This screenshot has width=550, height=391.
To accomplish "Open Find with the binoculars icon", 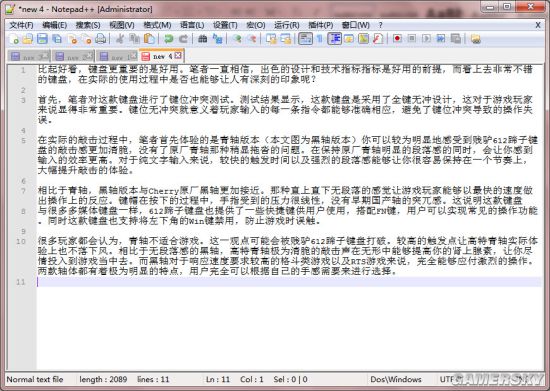I will coord(202,39).
